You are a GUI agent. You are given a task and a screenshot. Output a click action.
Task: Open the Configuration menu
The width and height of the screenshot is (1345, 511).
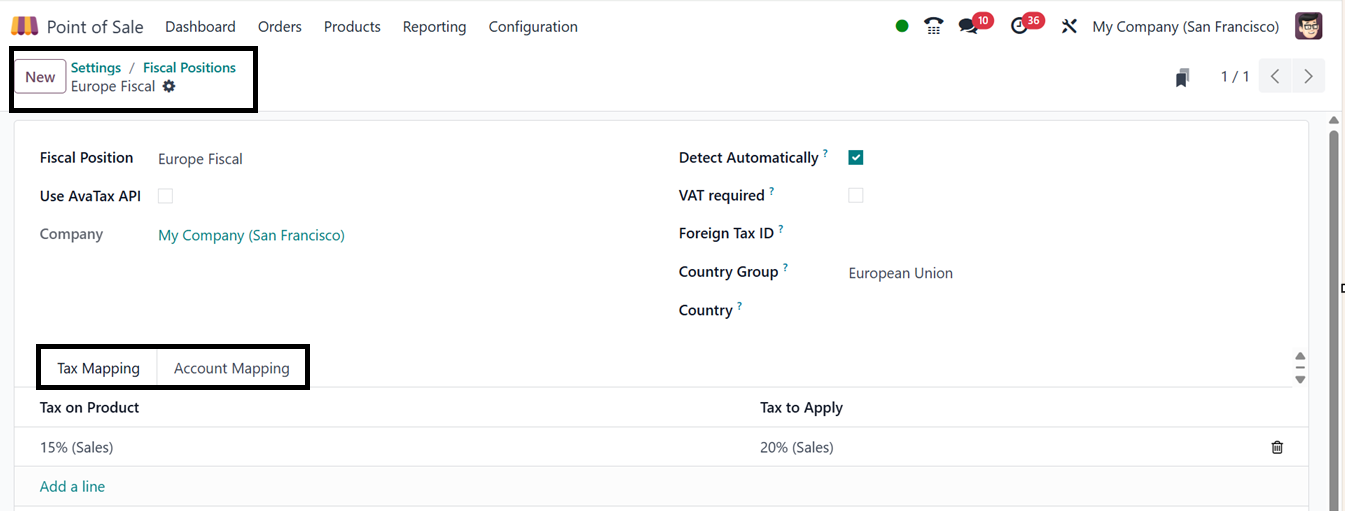pyautogui.click(x=533, y=27)
